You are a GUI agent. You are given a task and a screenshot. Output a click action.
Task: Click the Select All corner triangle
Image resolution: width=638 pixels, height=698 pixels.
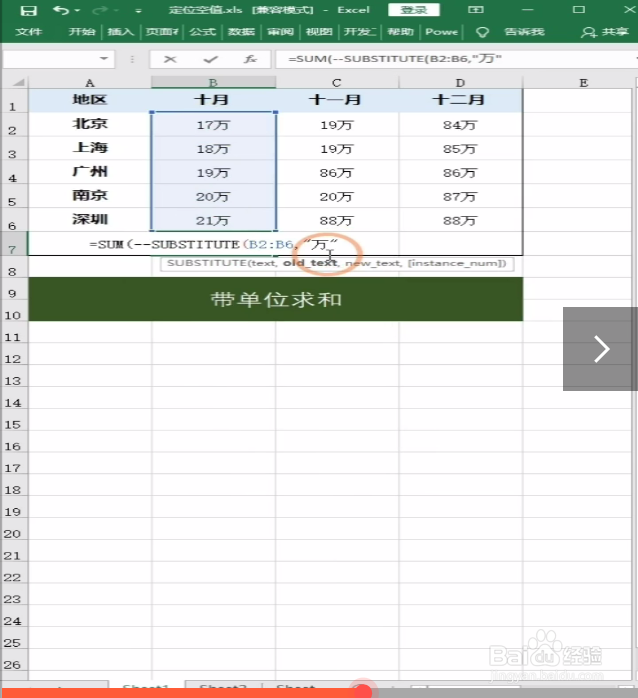[x=17, y=82]
